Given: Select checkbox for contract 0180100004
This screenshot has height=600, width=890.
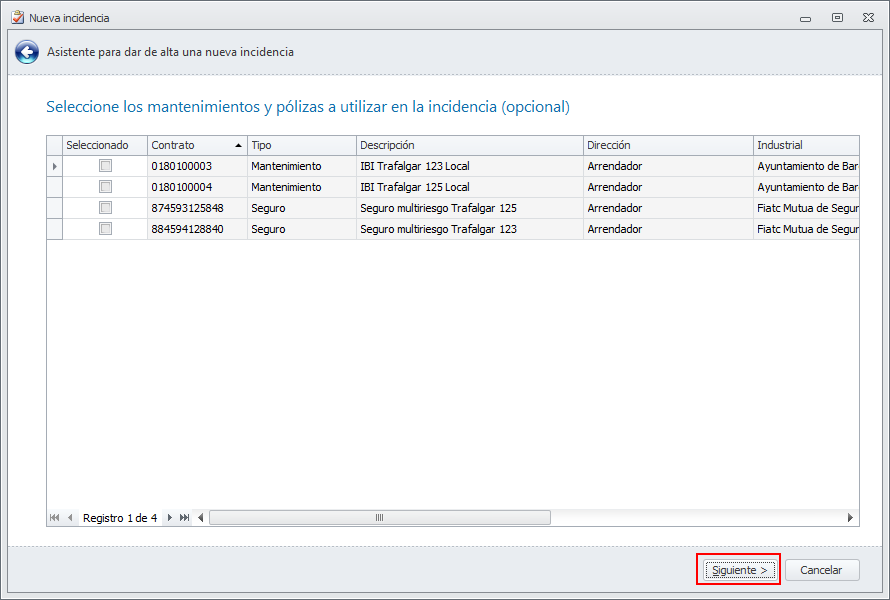Looking at the screenshot, I should (x=105, y=187).
